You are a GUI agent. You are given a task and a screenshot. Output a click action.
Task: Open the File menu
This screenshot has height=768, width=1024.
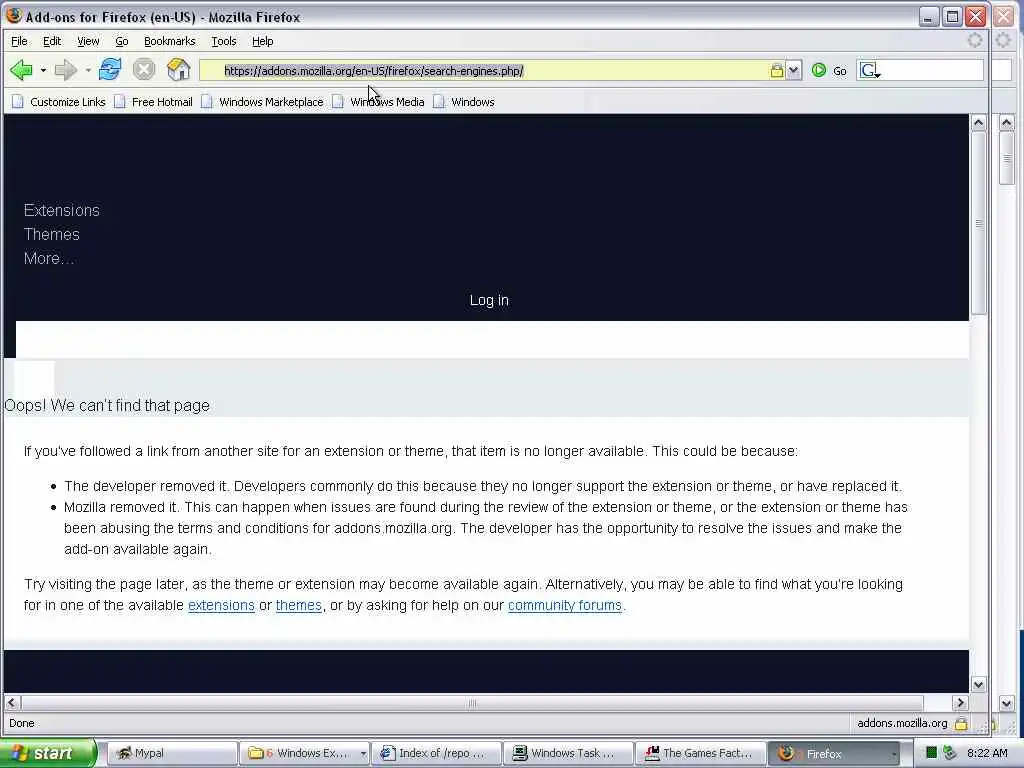click(x=20, y=41)
